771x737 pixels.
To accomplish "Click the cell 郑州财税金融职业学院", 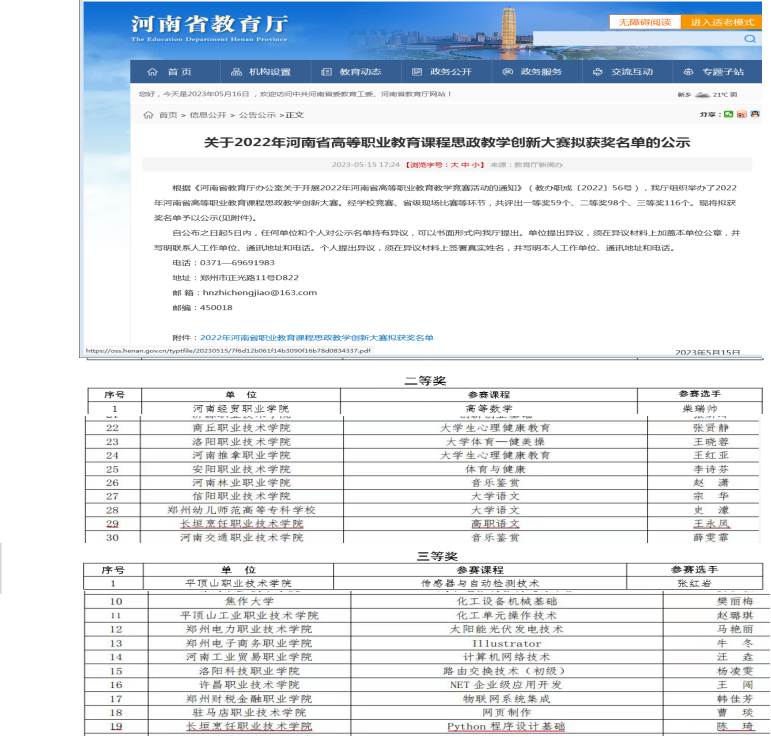I will 249,699.
